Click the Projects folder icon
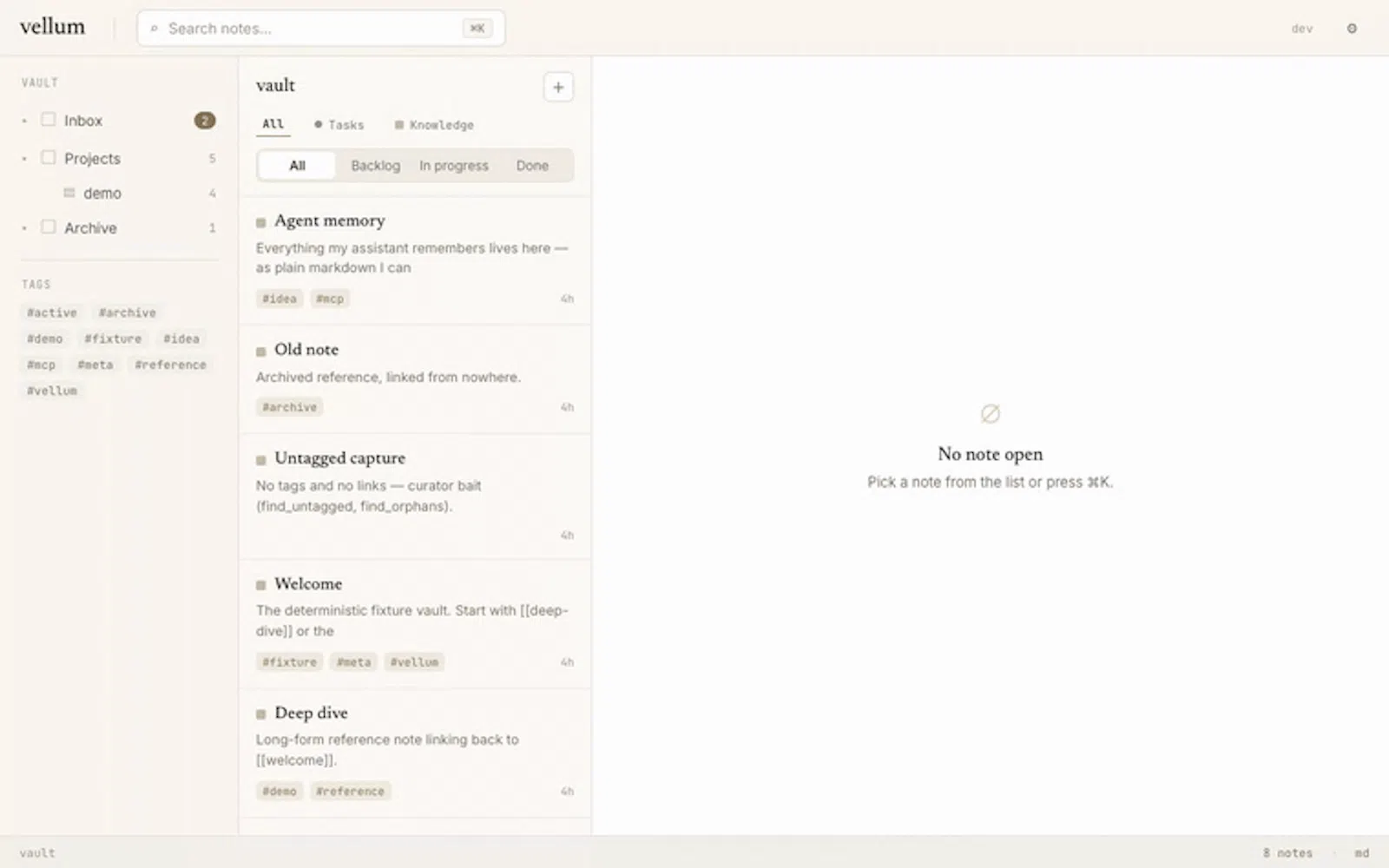The image size is (1389, 868). (49, 158)
